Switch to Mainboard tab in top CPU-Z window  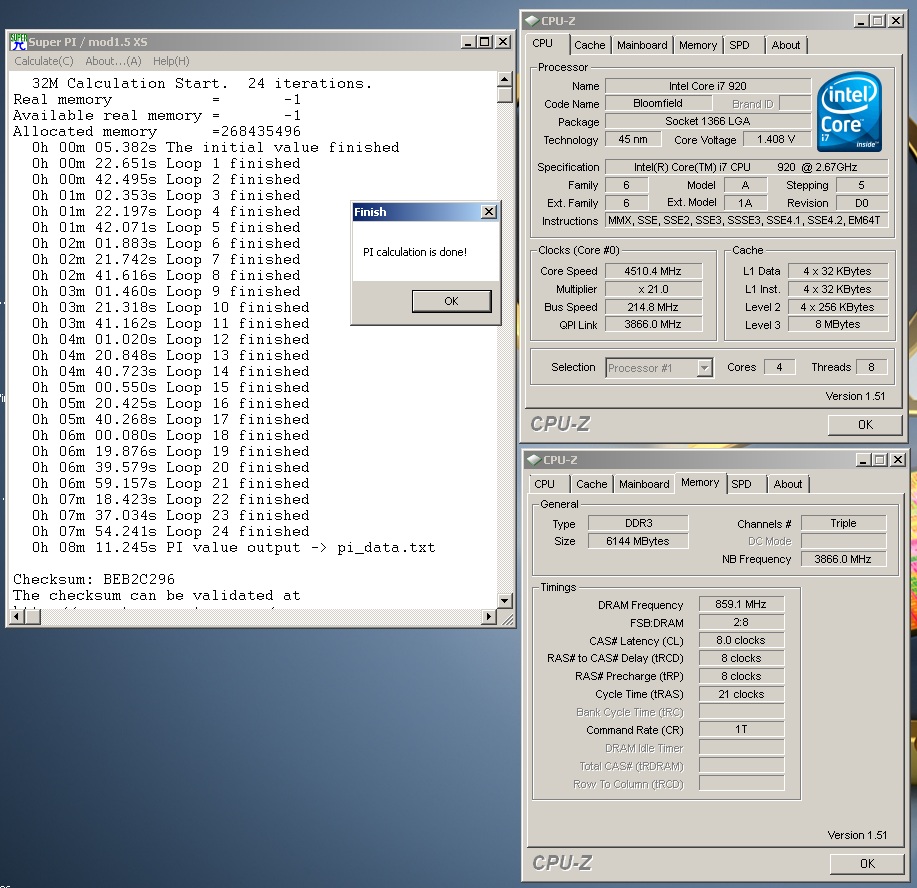[642, 45]
